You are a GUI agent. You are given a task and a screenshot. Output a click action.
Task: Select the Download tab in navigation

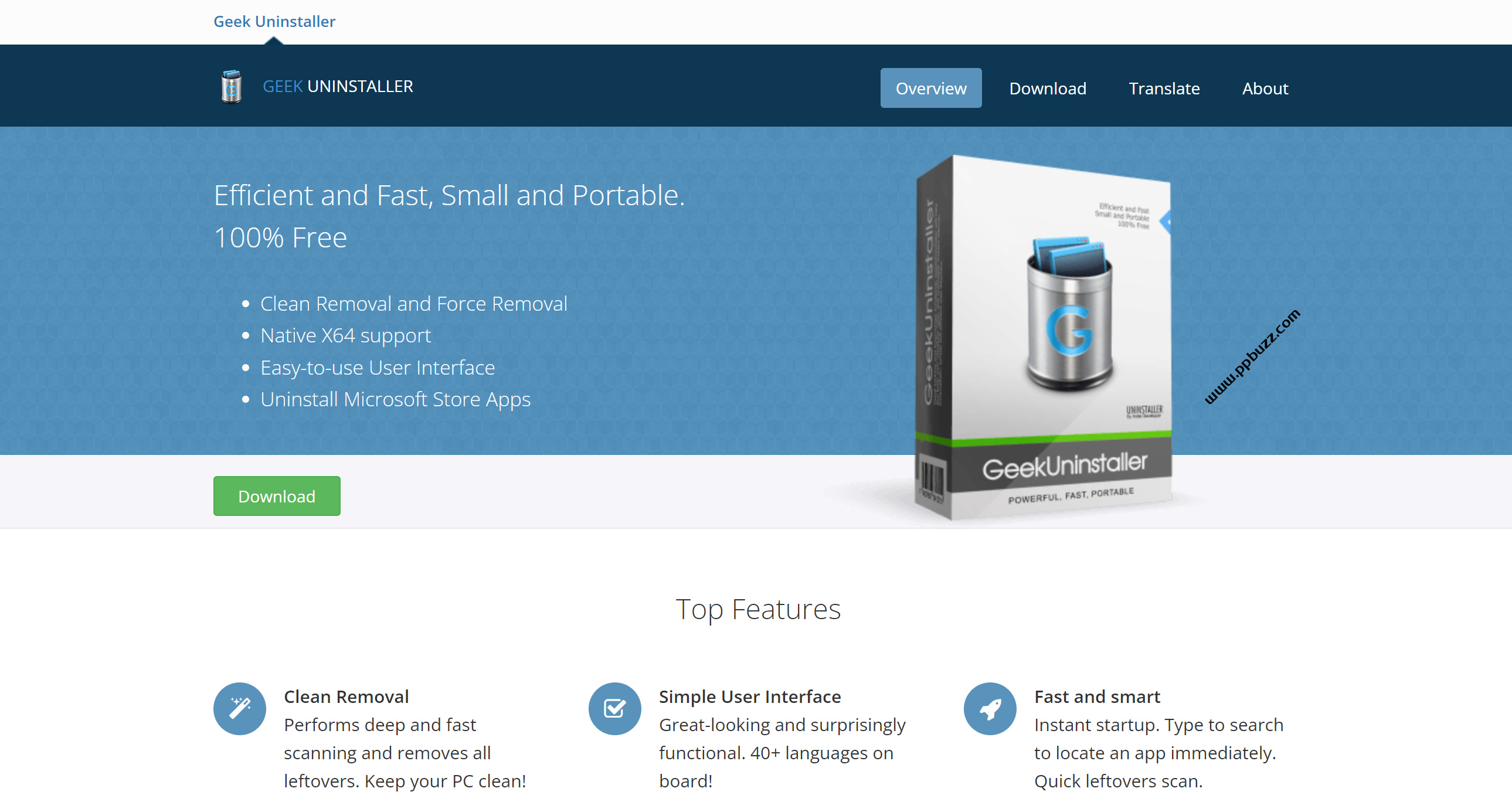tap(1048, 88)
